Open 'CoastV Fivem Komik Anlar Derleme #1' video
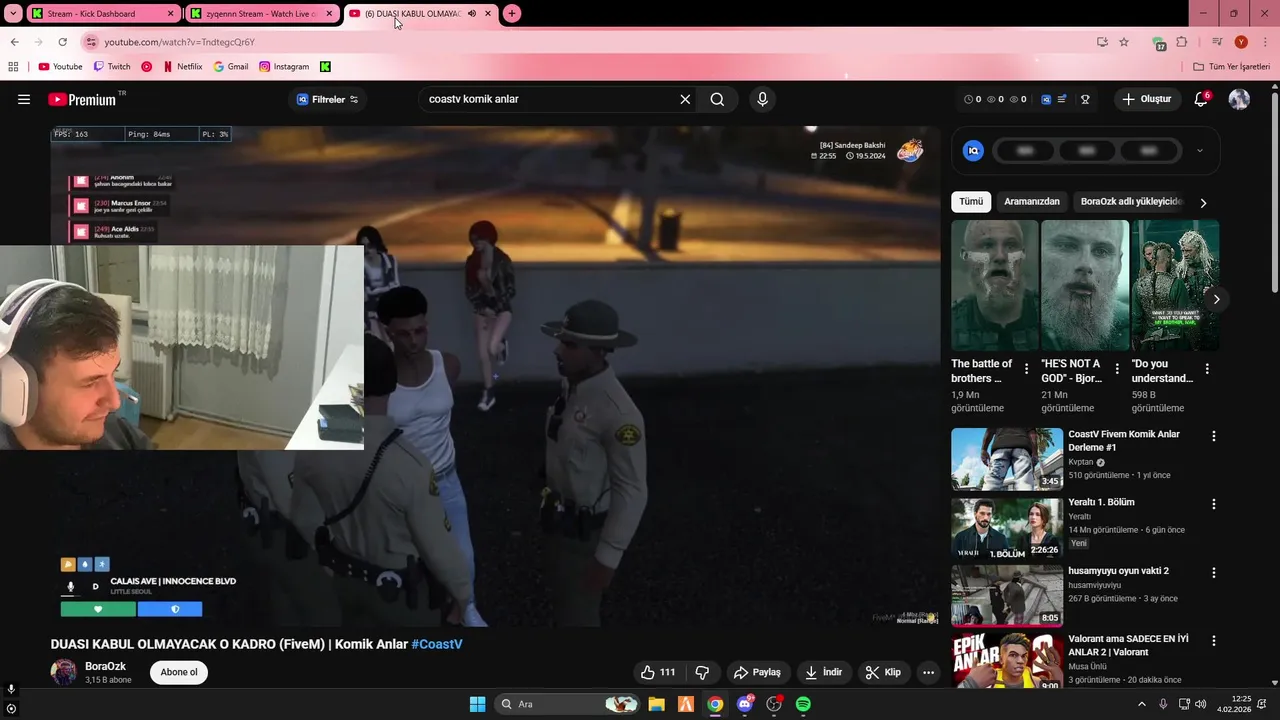 pyautogui.click(x=1007, y=459)
